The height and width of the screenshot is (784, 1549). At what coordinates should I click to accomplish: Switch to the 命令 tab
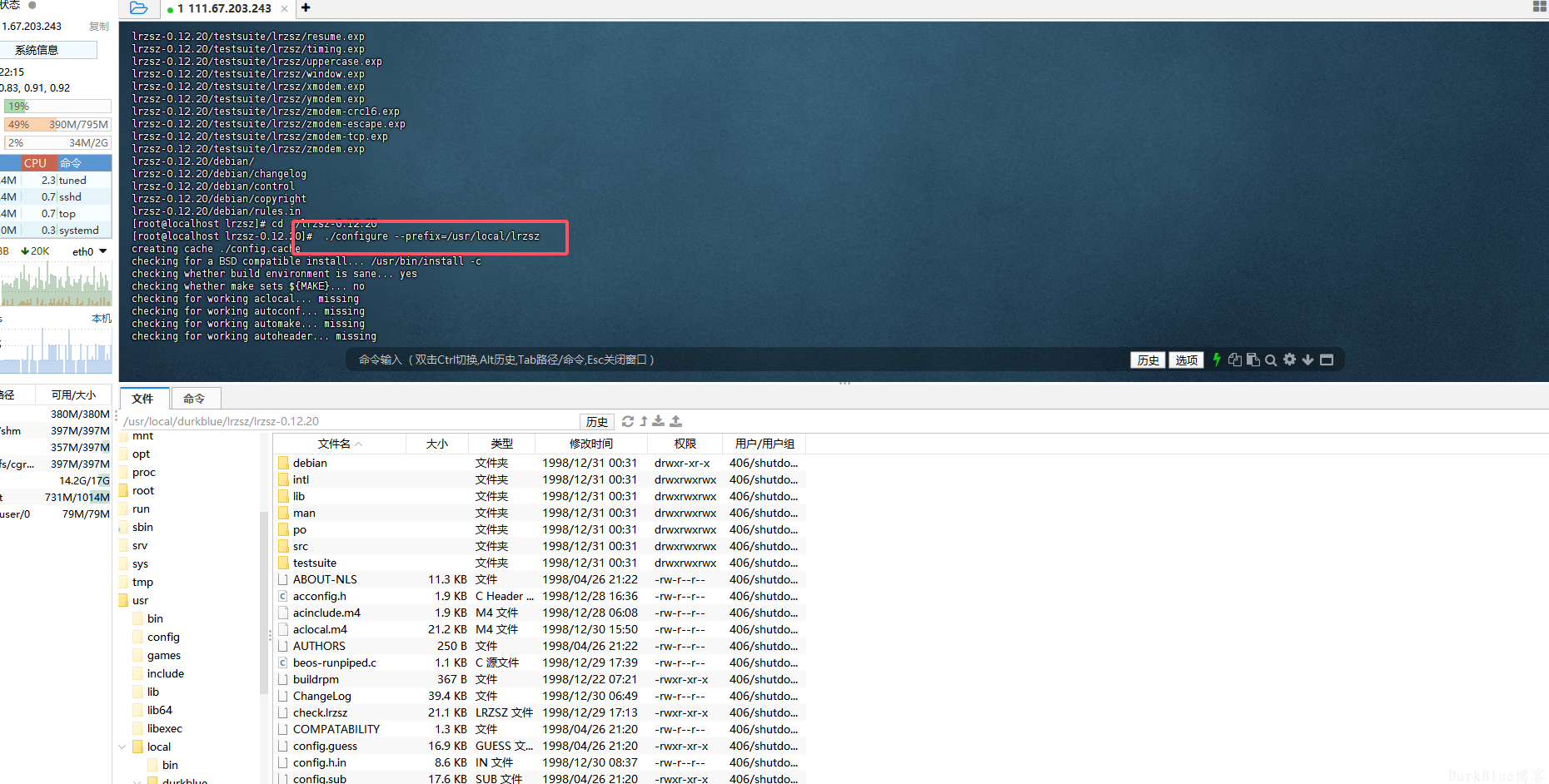point(194,399)
